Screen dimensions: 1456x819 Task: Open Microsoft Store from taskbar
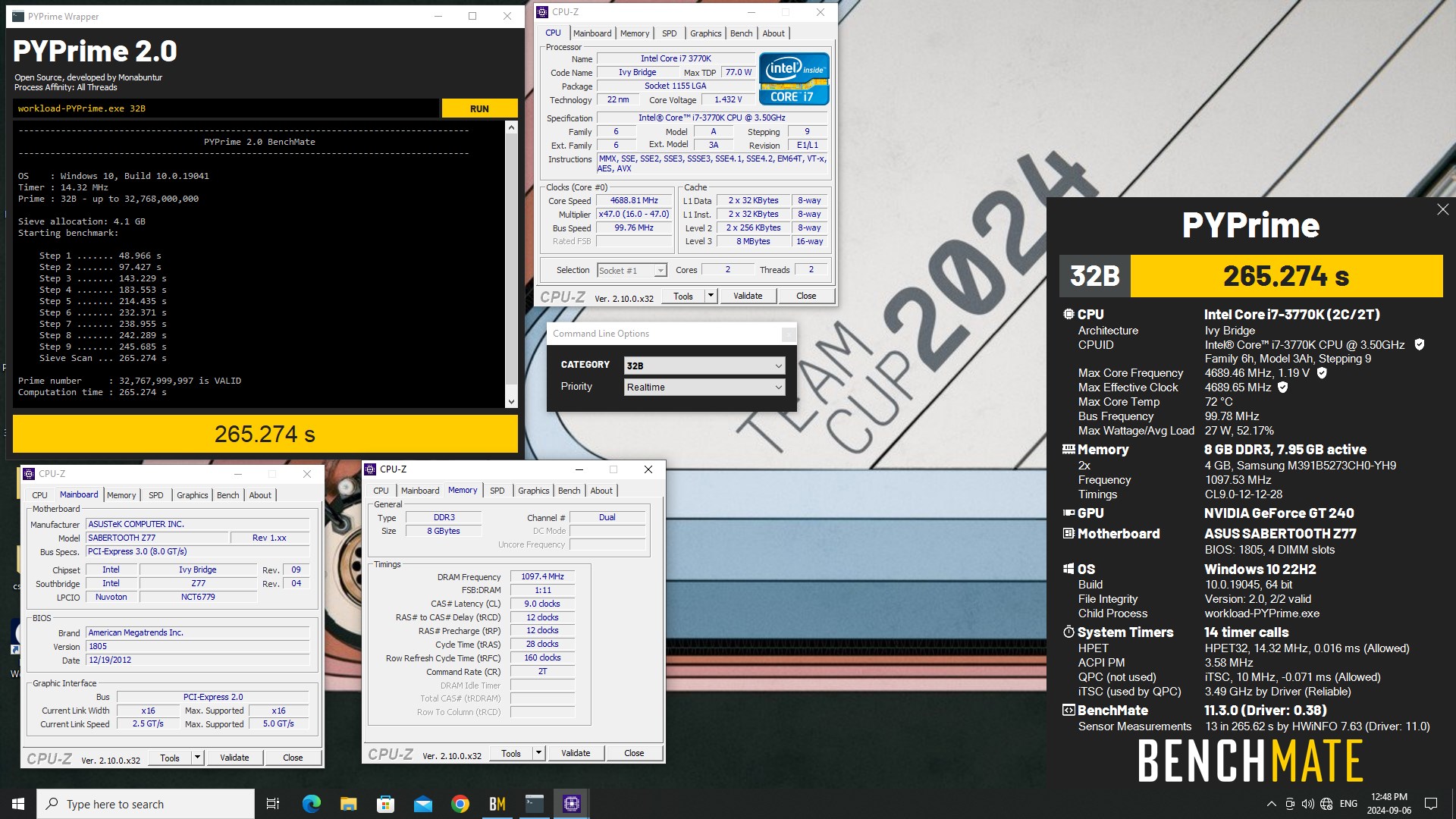coord(385,804)
